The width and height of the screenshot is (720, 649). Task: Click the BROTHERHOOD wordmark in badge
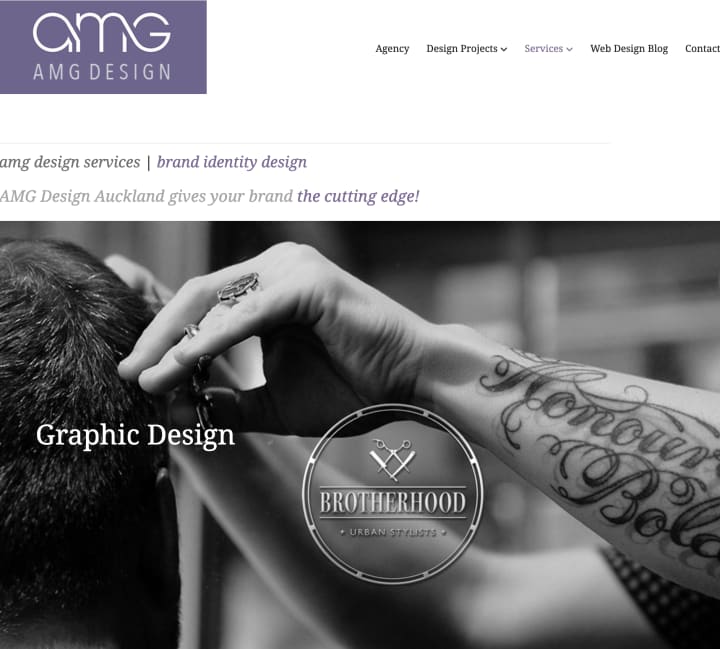(393, 502)
